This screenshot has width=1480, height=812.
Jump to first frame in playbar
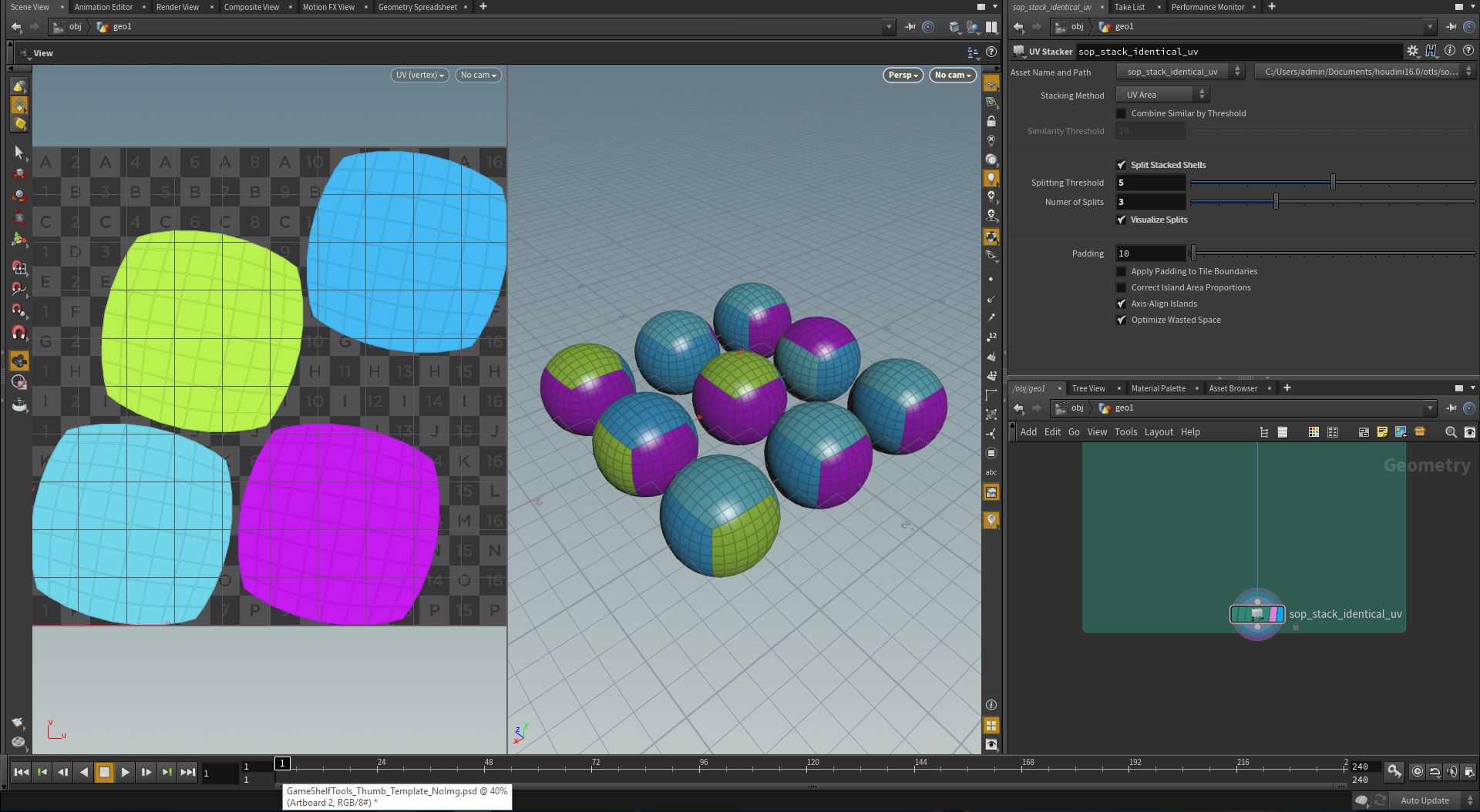tap(22, 772)
